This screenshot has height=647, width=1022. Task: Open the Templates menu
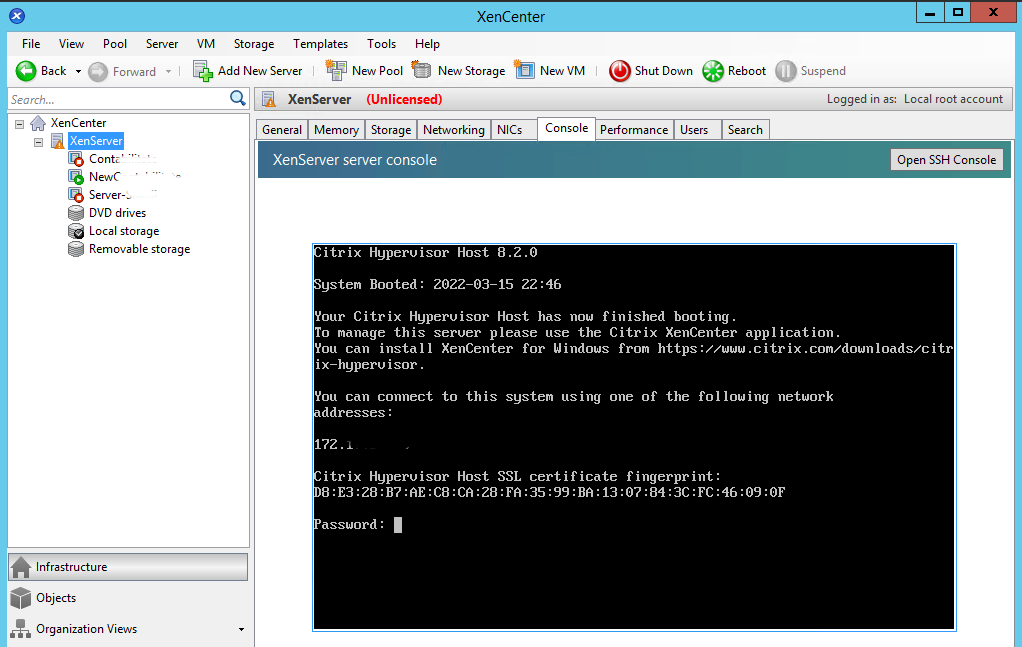click(320, 43)
